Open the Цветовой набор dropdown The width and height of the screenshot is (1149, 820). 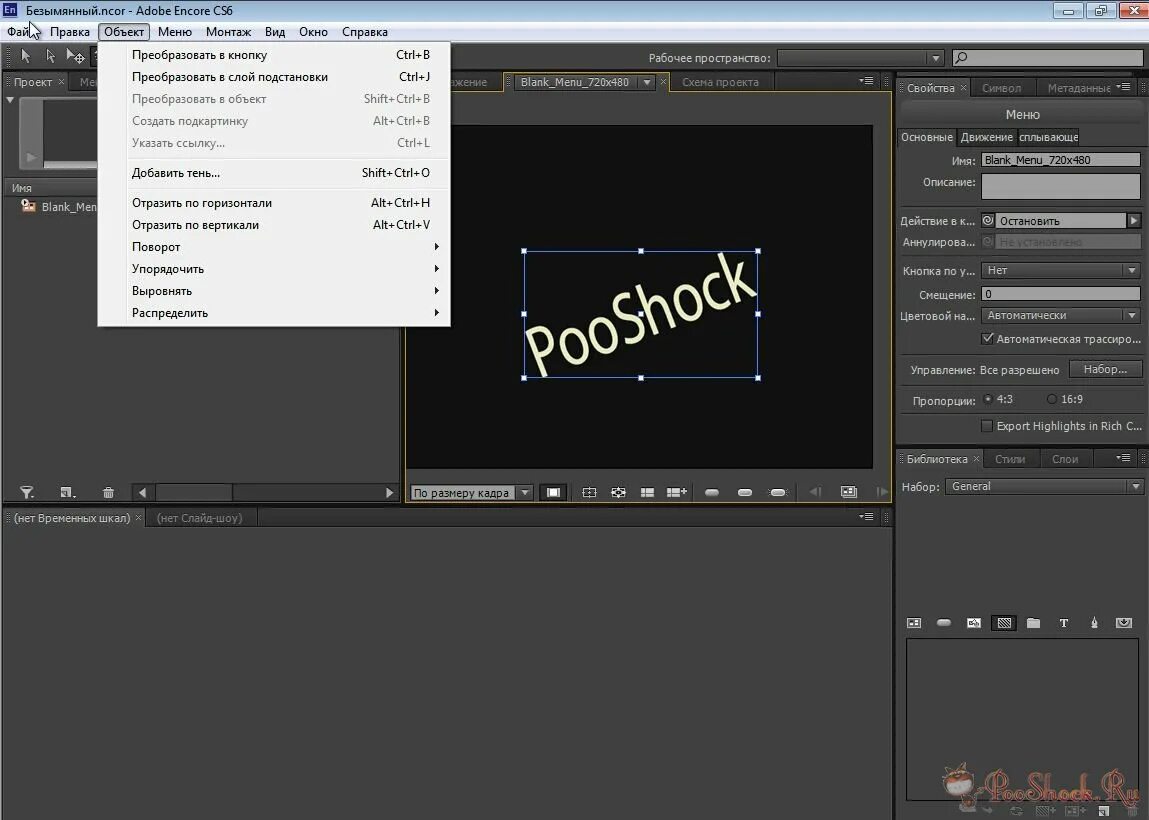point(1060,315)
